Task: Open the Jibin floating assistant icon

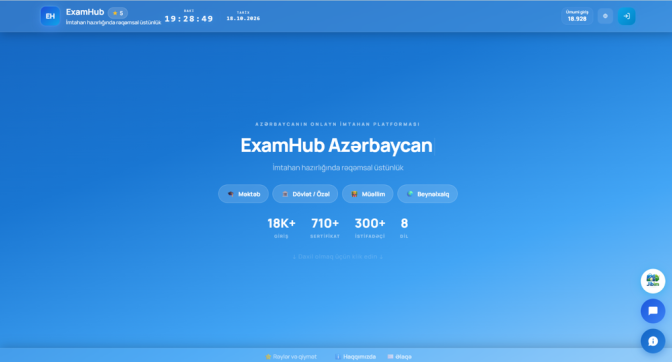Action: point(653,281)
